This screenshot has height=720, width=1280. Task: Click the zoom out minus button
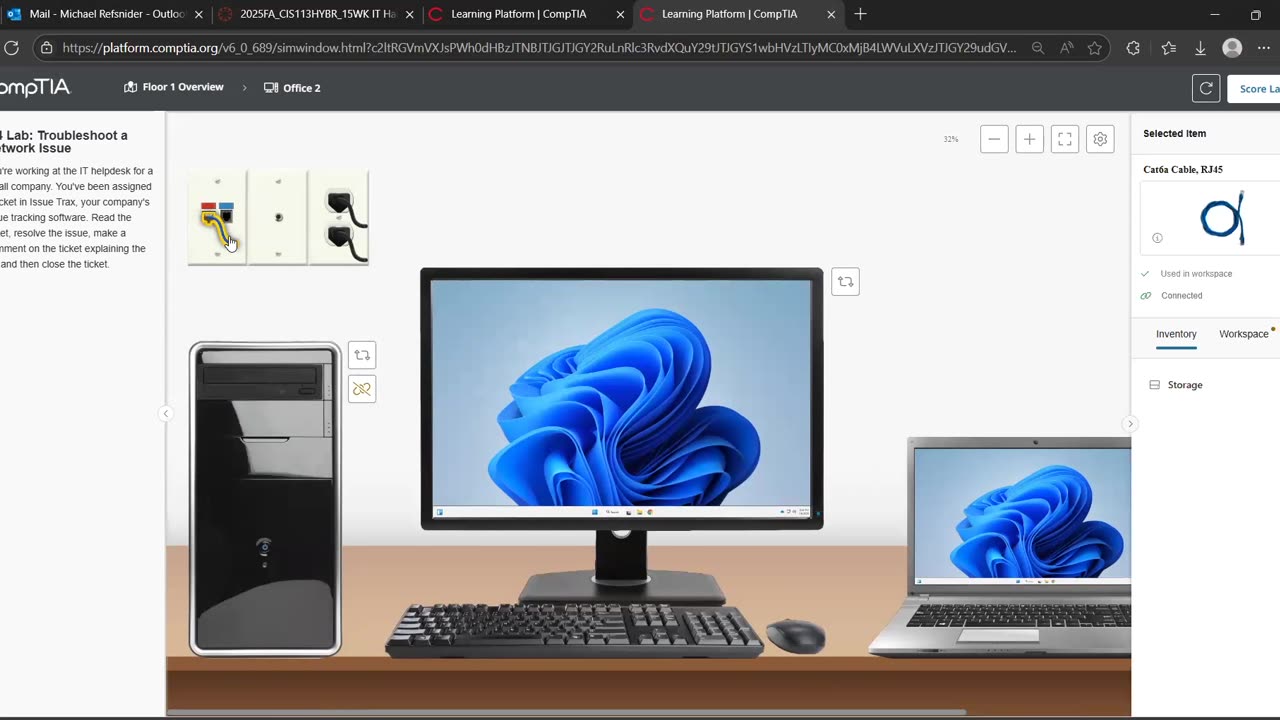994,139
